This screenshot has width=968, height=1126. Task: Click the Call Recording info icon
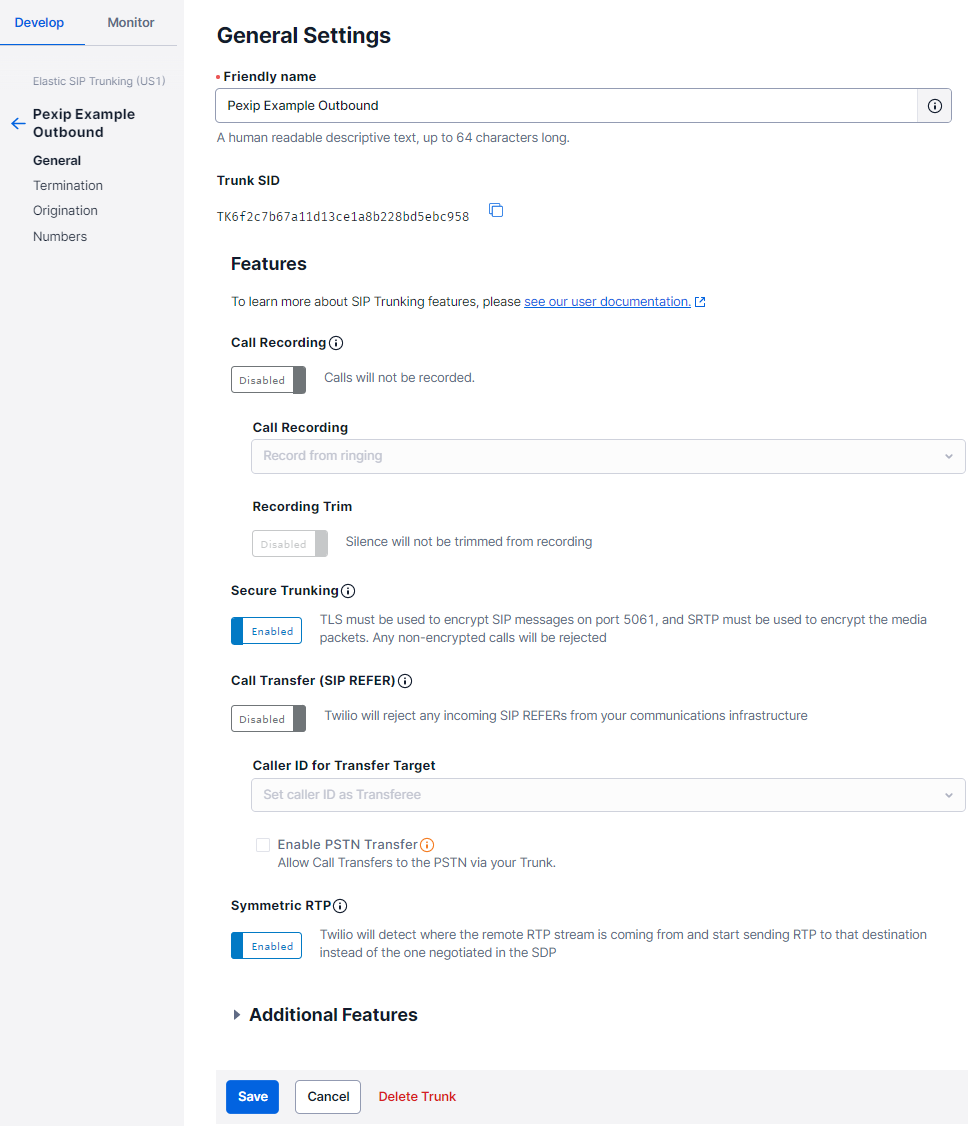(x=336, y=343)
